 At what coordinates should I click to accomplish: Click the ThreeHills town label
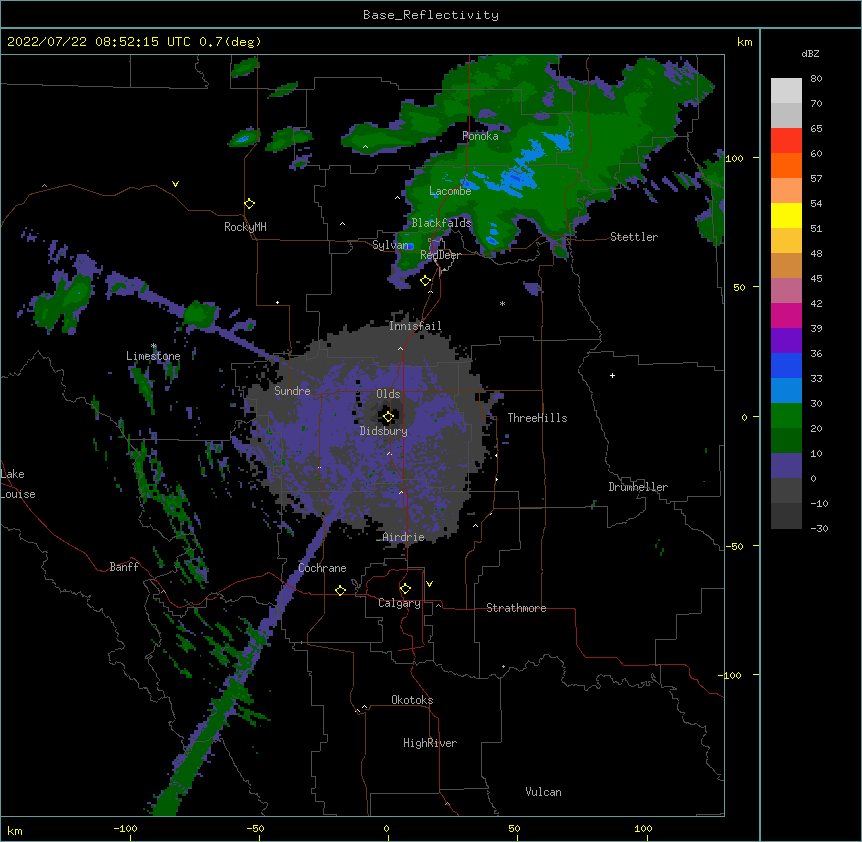pyautogui.click(x=537, y=418)
